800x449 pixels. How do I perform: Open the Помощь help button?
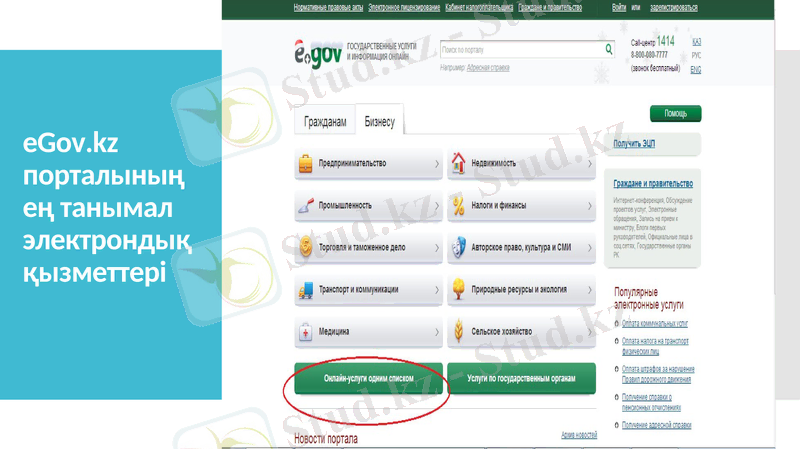coord(675,114)
